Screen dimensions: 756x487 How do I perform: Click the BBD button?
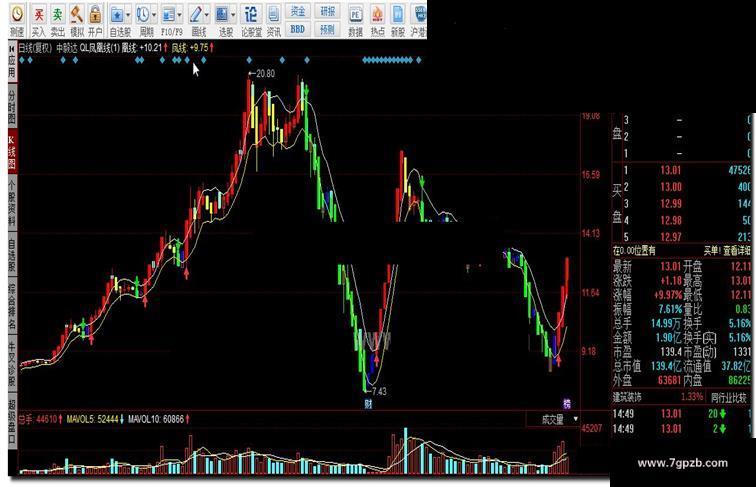coord(298,29)
